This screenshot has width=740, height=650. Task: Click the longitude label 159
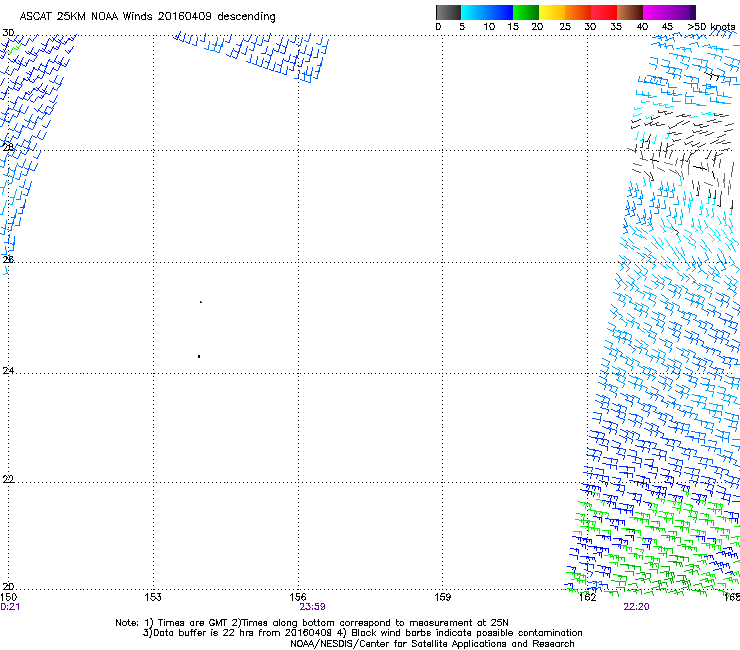coord(443,597)
